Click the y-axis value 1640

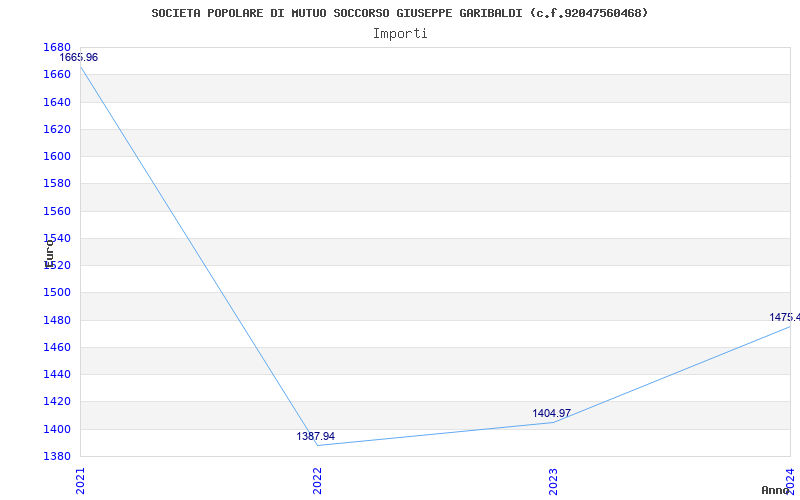tap(57, 102)
